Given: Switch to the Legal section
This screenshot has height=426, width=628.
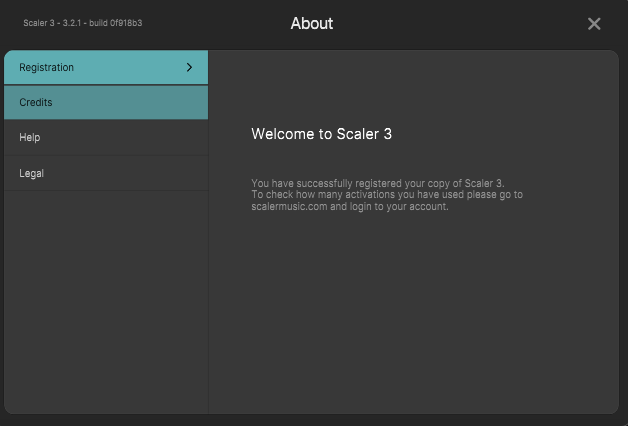Looking at the screenshot, I should tap(106, 173).
